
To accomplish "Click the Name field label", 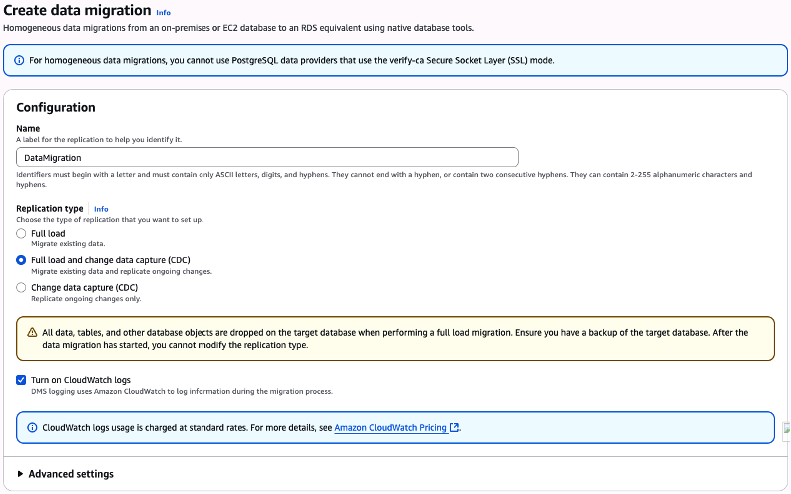I will (x=27, y=129).
